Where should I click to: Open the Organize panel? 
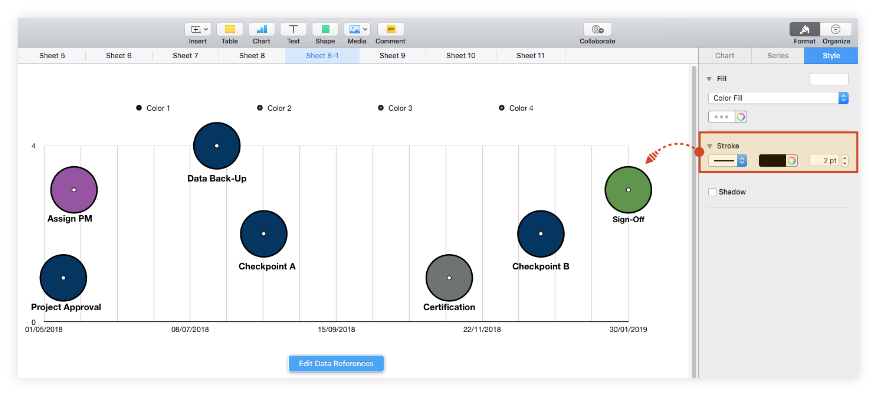click(x=836, y=30)
